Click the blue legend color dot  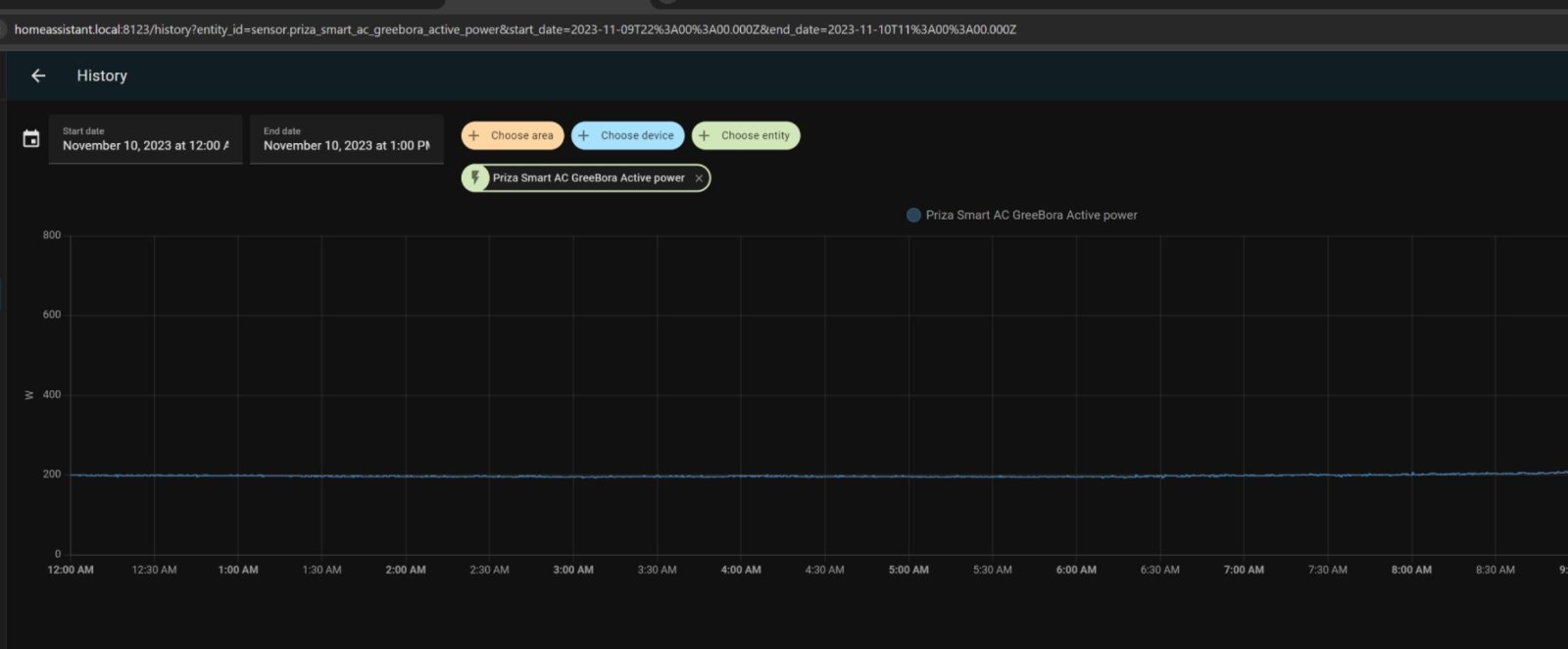913,215
